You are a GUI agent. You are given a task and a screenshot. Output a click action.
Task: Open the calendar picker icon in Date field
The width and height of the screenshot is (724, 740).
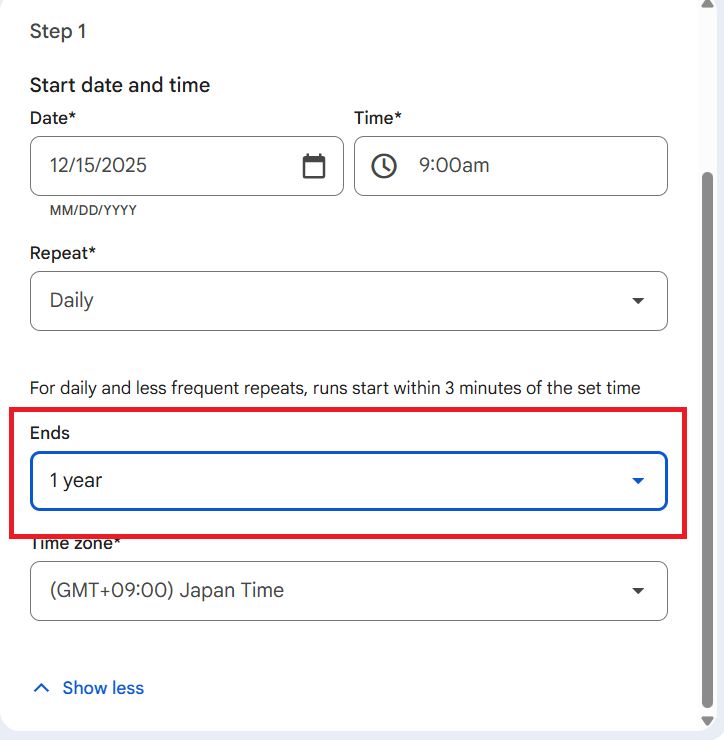point(314,166)
